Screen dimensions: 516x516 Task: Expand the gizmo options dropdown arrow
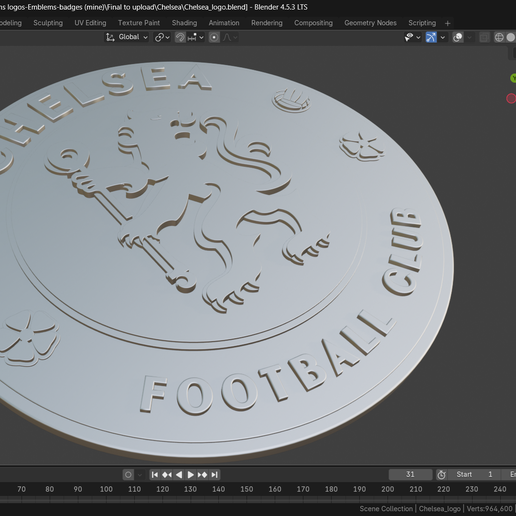(443, 37)
